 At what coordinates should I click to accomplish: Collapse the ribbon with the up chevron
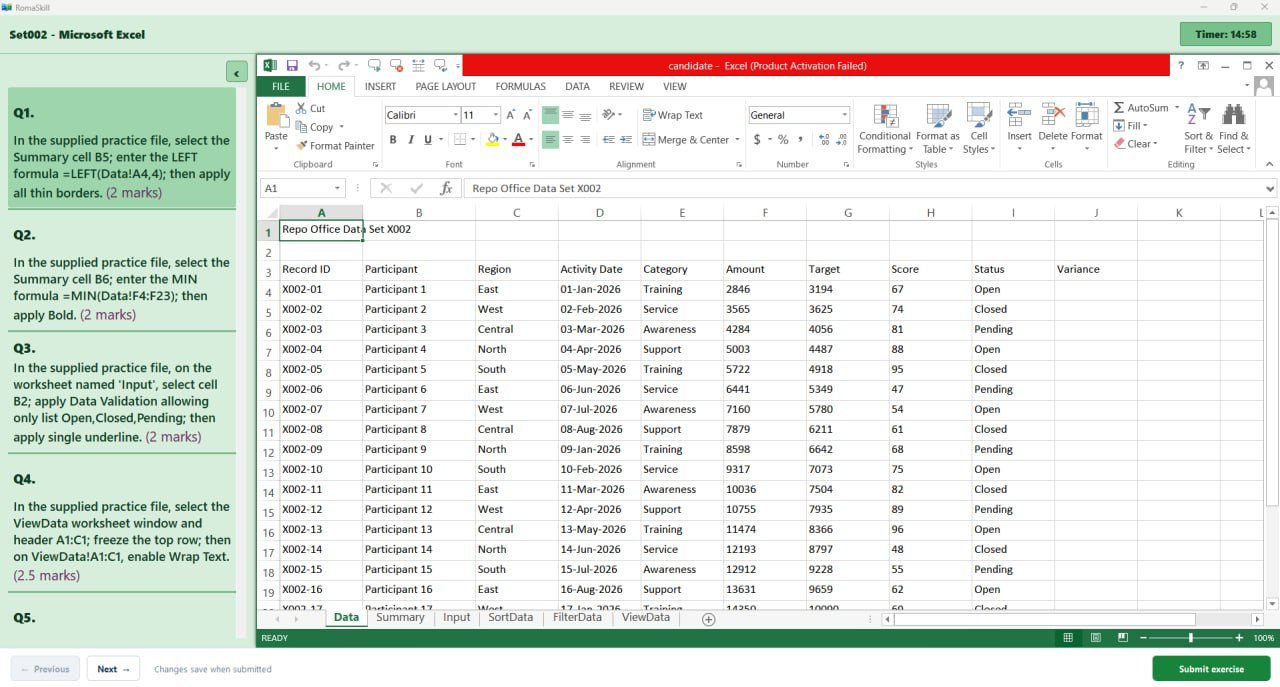pyautogui.click(x=1270, y=164)
